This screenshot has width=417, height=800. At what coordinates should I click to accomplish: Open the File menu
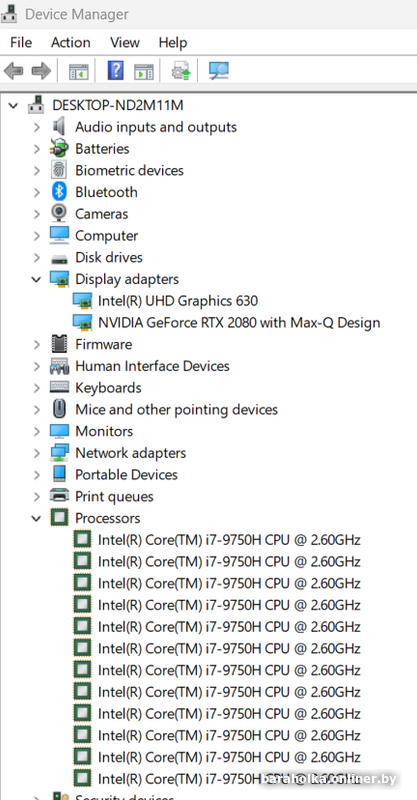[21, 42]
